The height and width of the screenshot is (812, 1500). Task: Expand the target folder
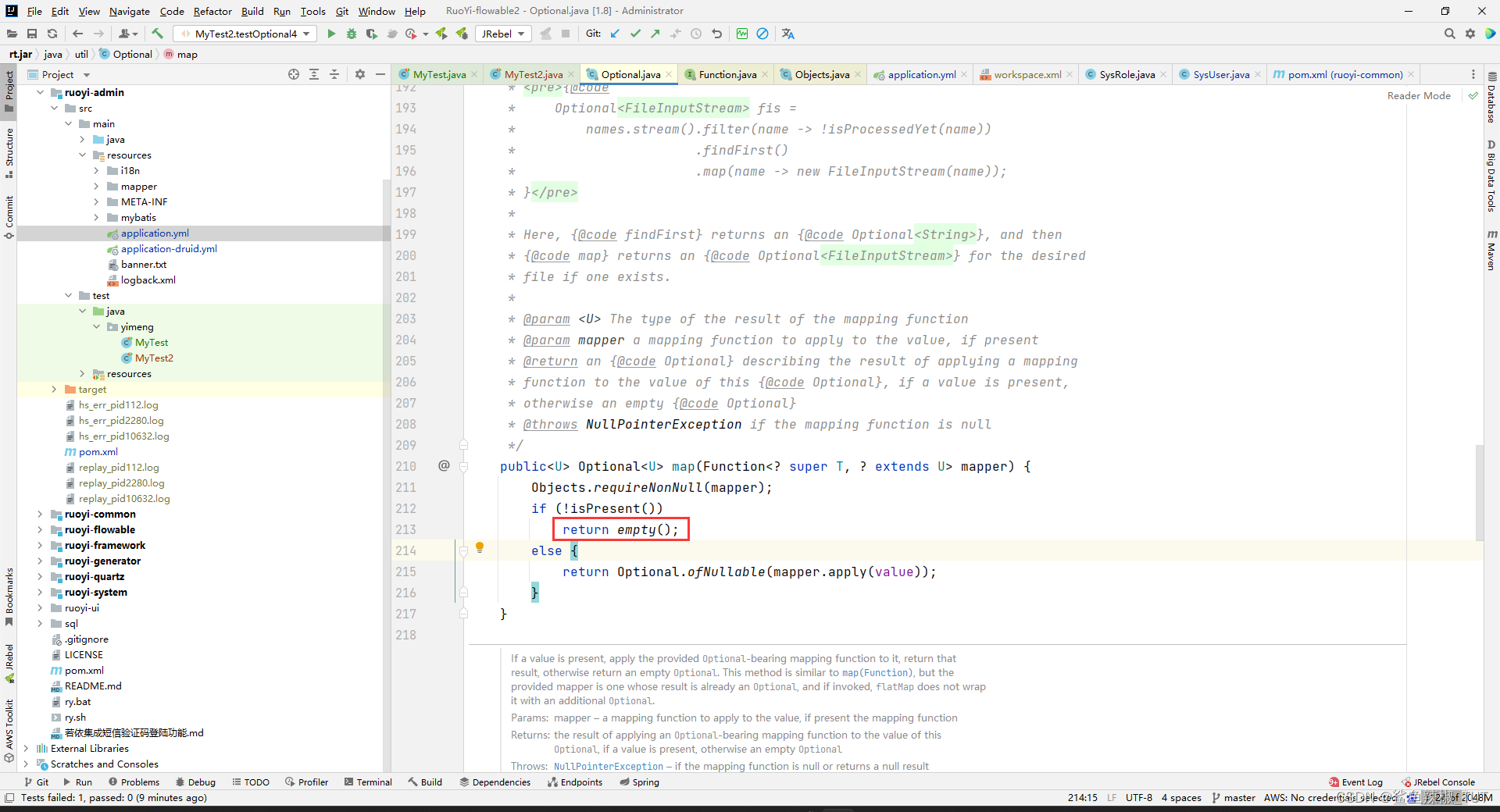pos(54,389)
